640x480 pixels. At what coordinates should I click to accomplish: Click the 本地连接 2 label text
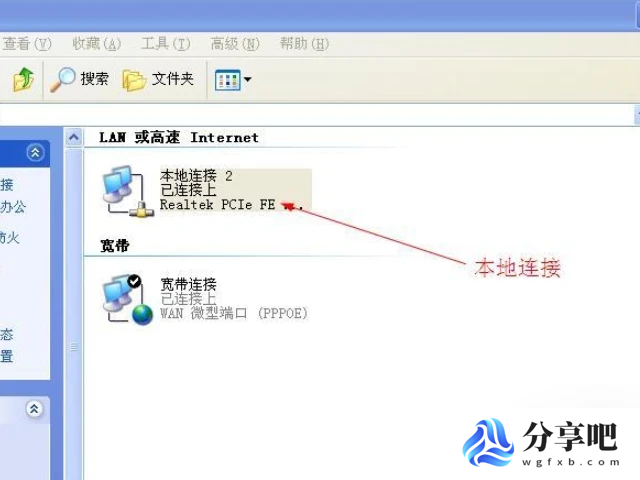point(196,176)
